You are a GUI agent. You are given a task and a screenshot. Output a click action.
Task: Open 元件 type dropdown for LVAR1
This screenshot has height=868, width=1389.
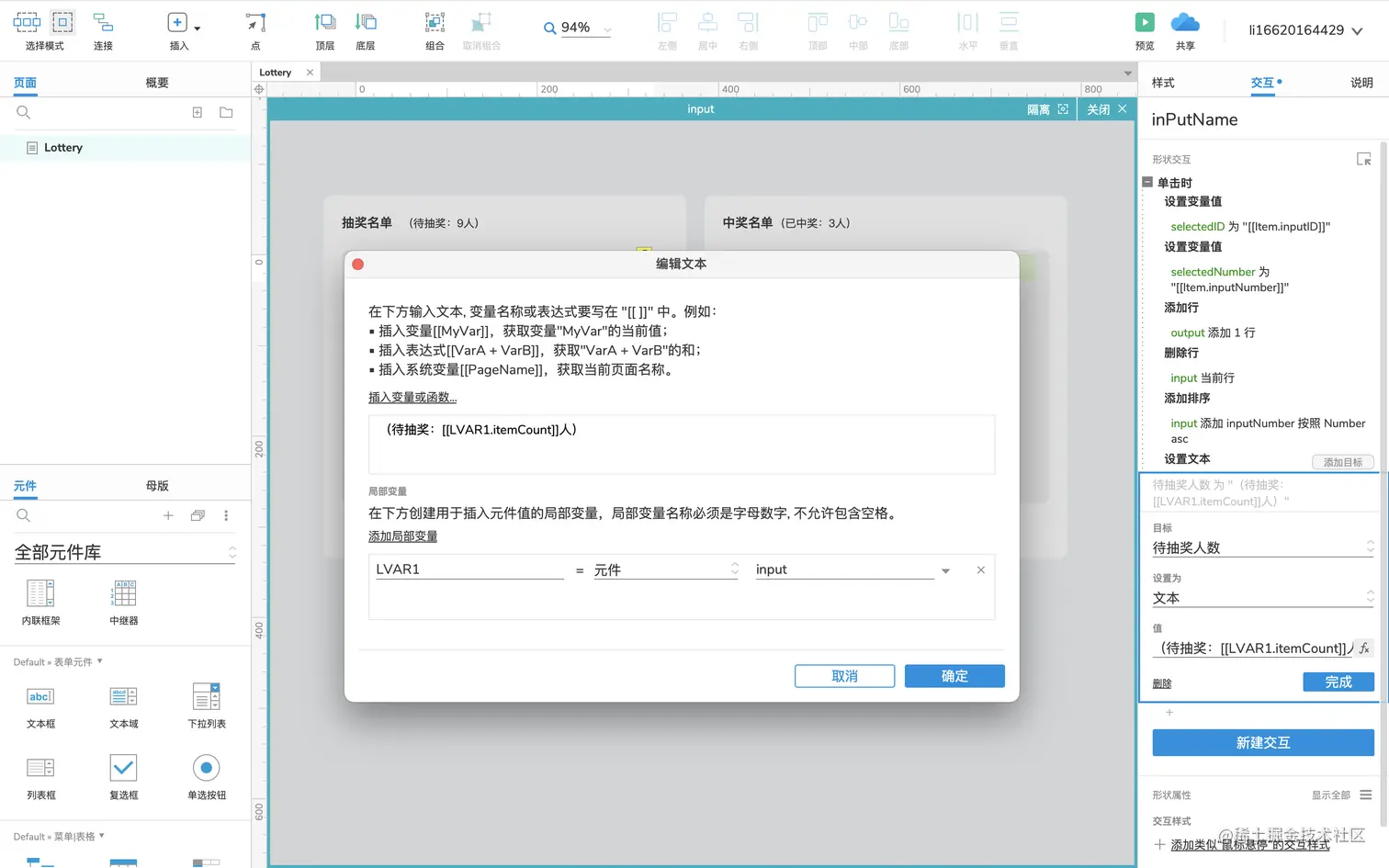[x=666, y=569]
